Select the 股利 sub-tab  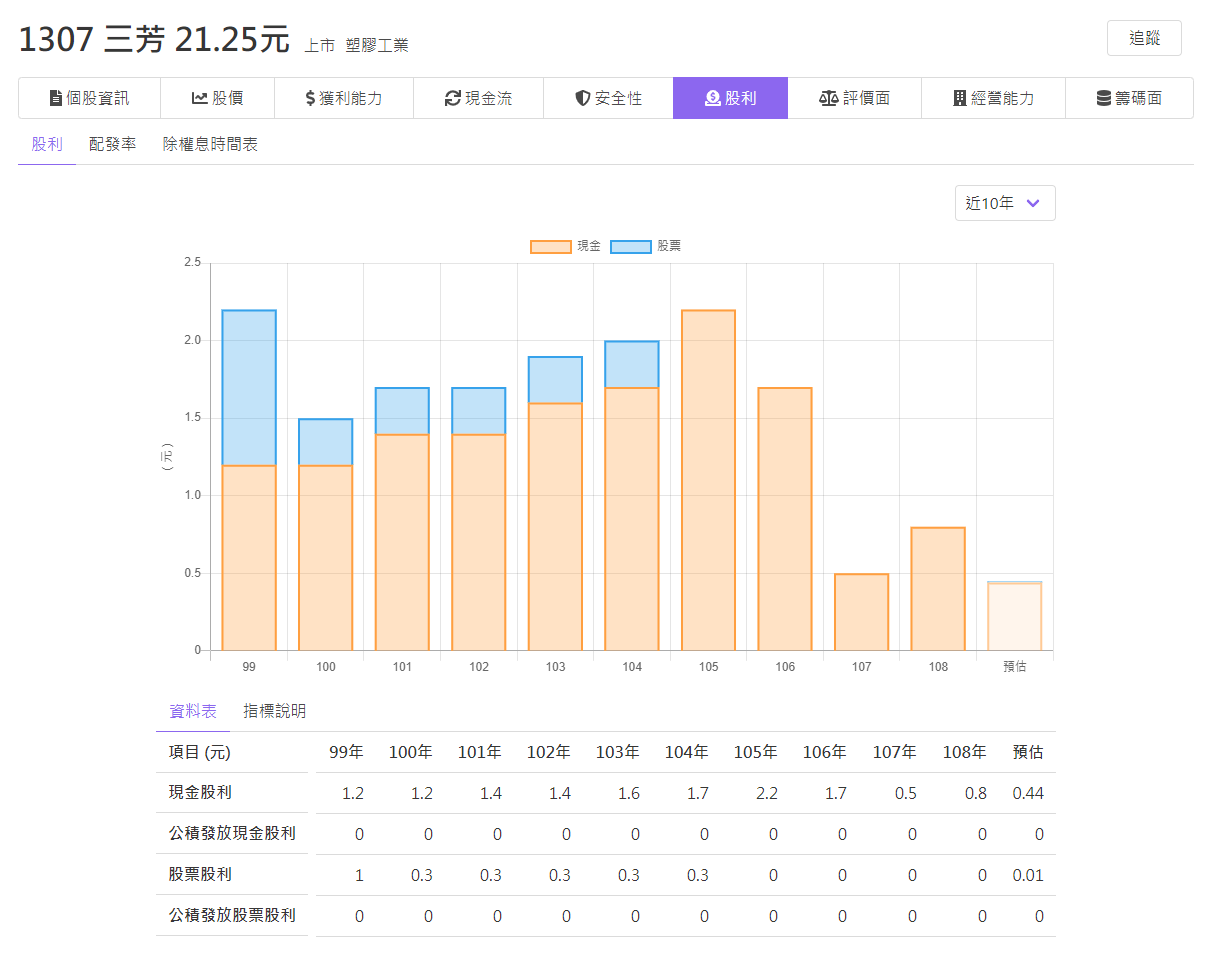pyautogui.click(x=47, y=145)
